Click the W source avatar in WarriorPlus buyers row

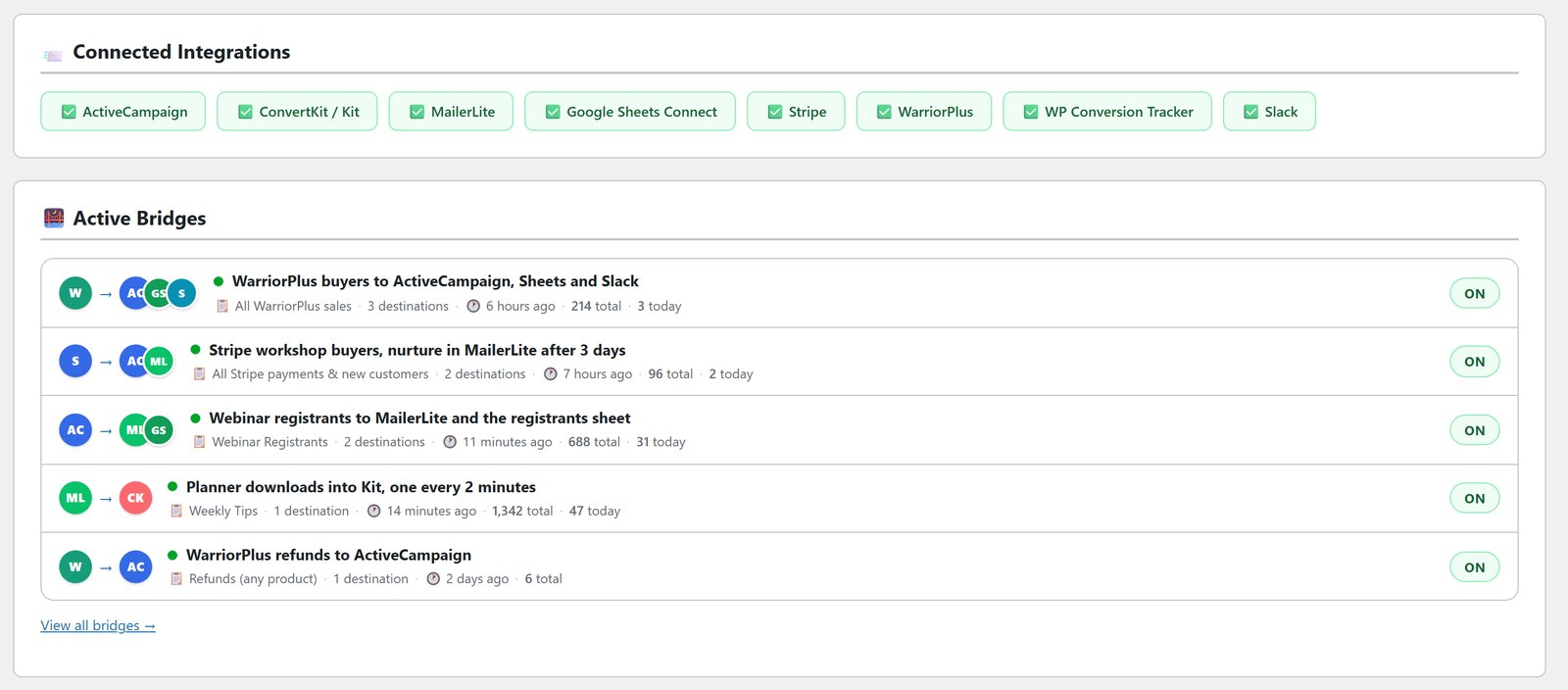pyautogui.click(x=75, y=293)
